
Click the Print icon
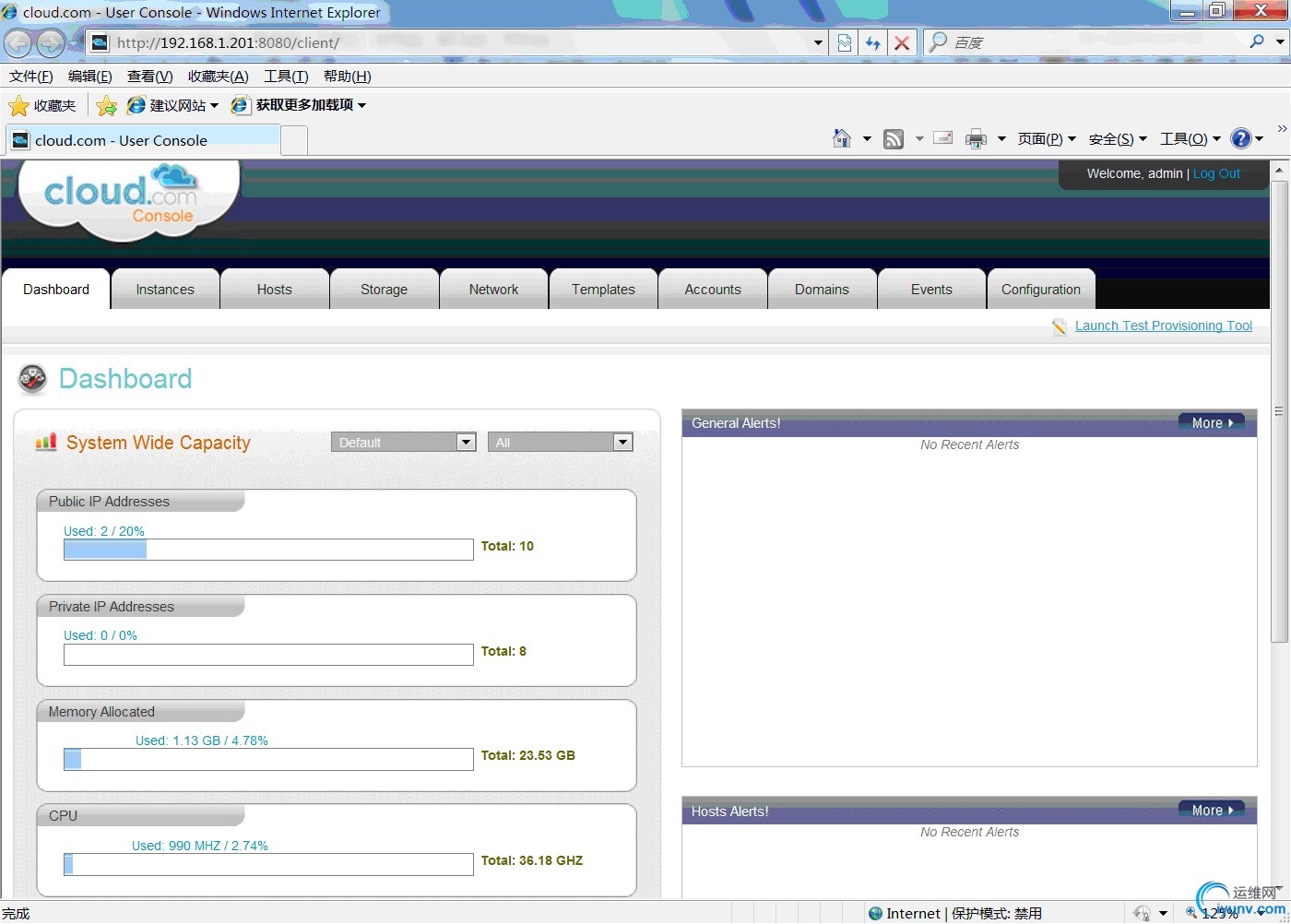point(976,139)
